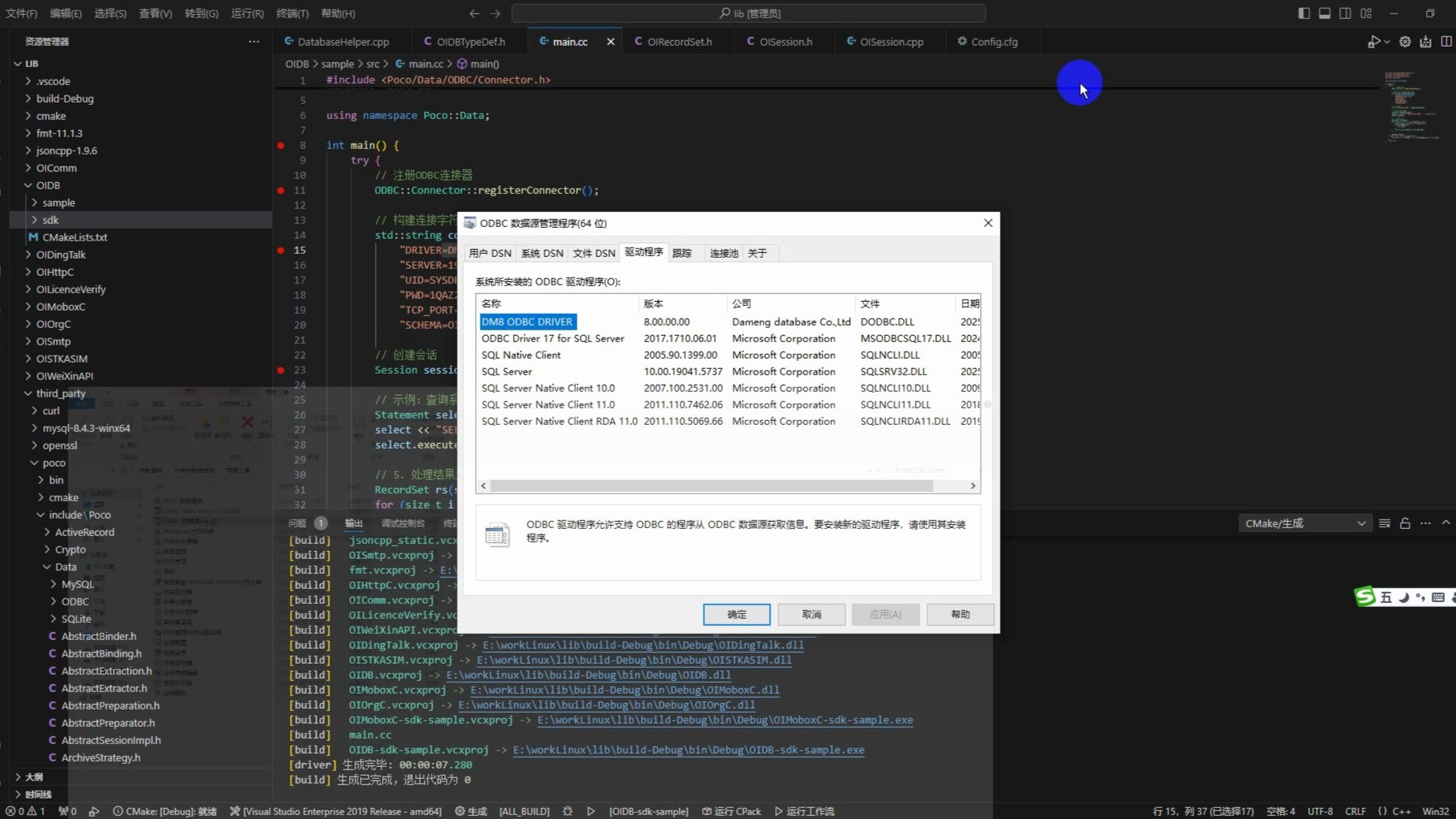Viewport: 1456px width, 819px height.
Task: Toggle breakpoint on line 8
Action: point(281,146)
